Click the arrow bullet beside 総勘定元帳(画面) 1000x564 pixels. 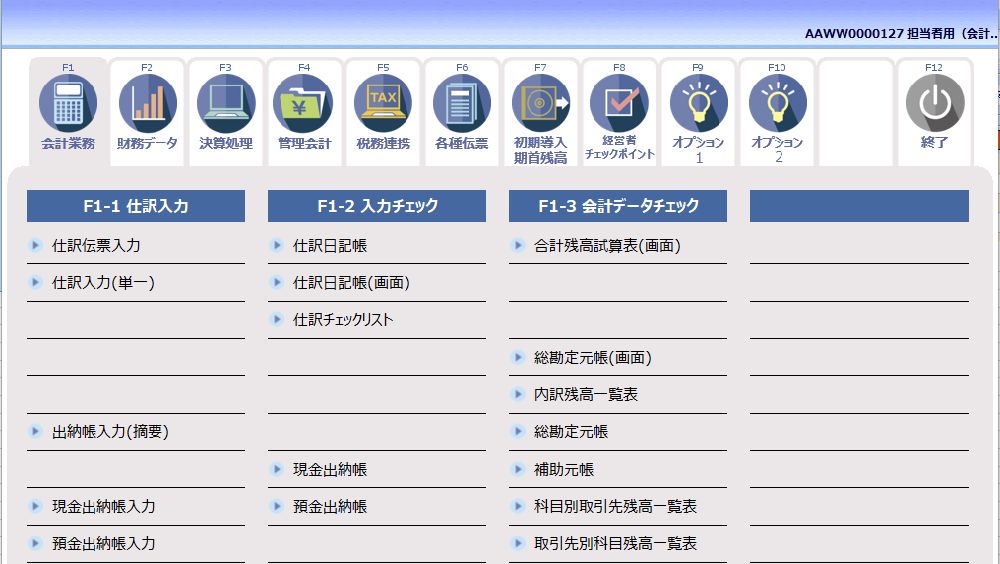click(x=518, y=357)
